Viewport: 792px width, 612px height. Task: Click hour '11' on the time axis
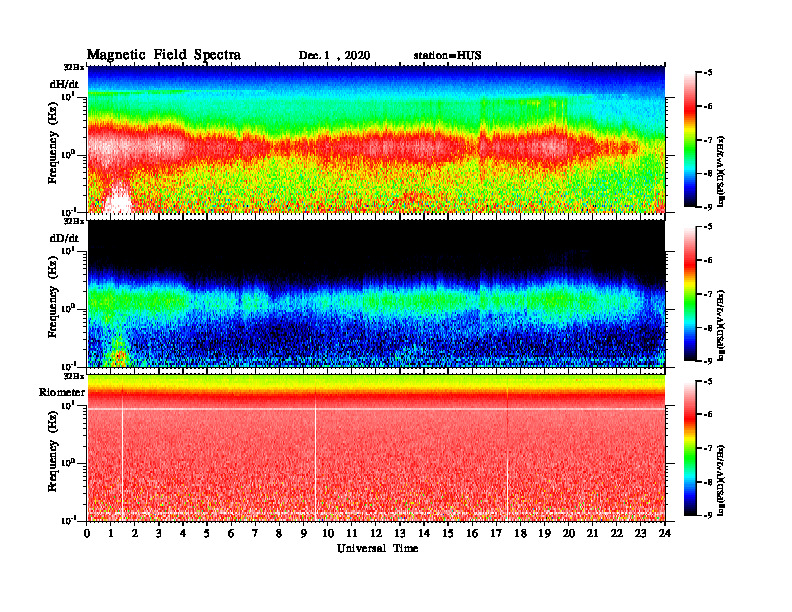(x=352, y=533)
